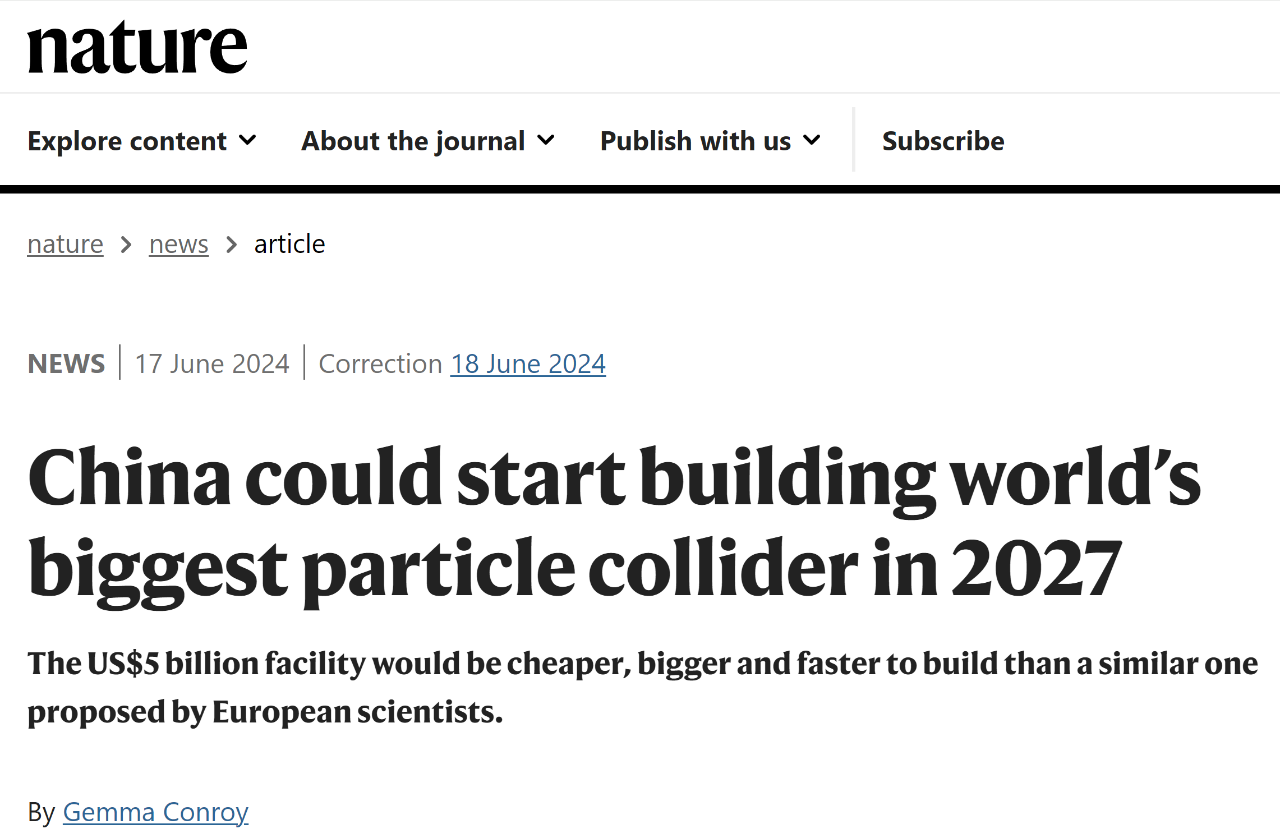The height and width of the screenshot is (835, 1280).
Task: Click the nature logo at top
Action: tap(137, 48)
